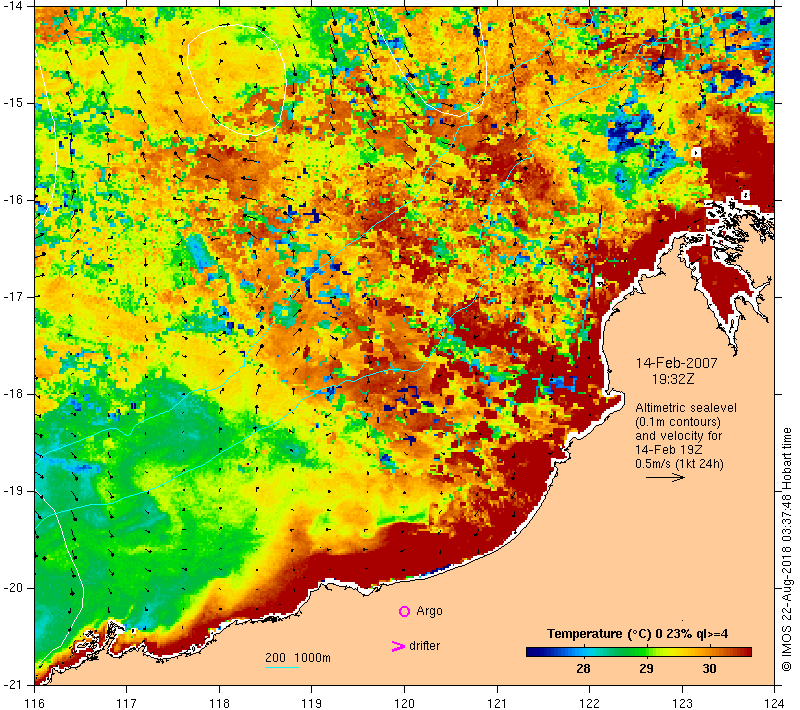Viewport: 800px width, 710px height.
Task: Click the dark blue end of the temperature colorbar
Action: tap(533, 652)
